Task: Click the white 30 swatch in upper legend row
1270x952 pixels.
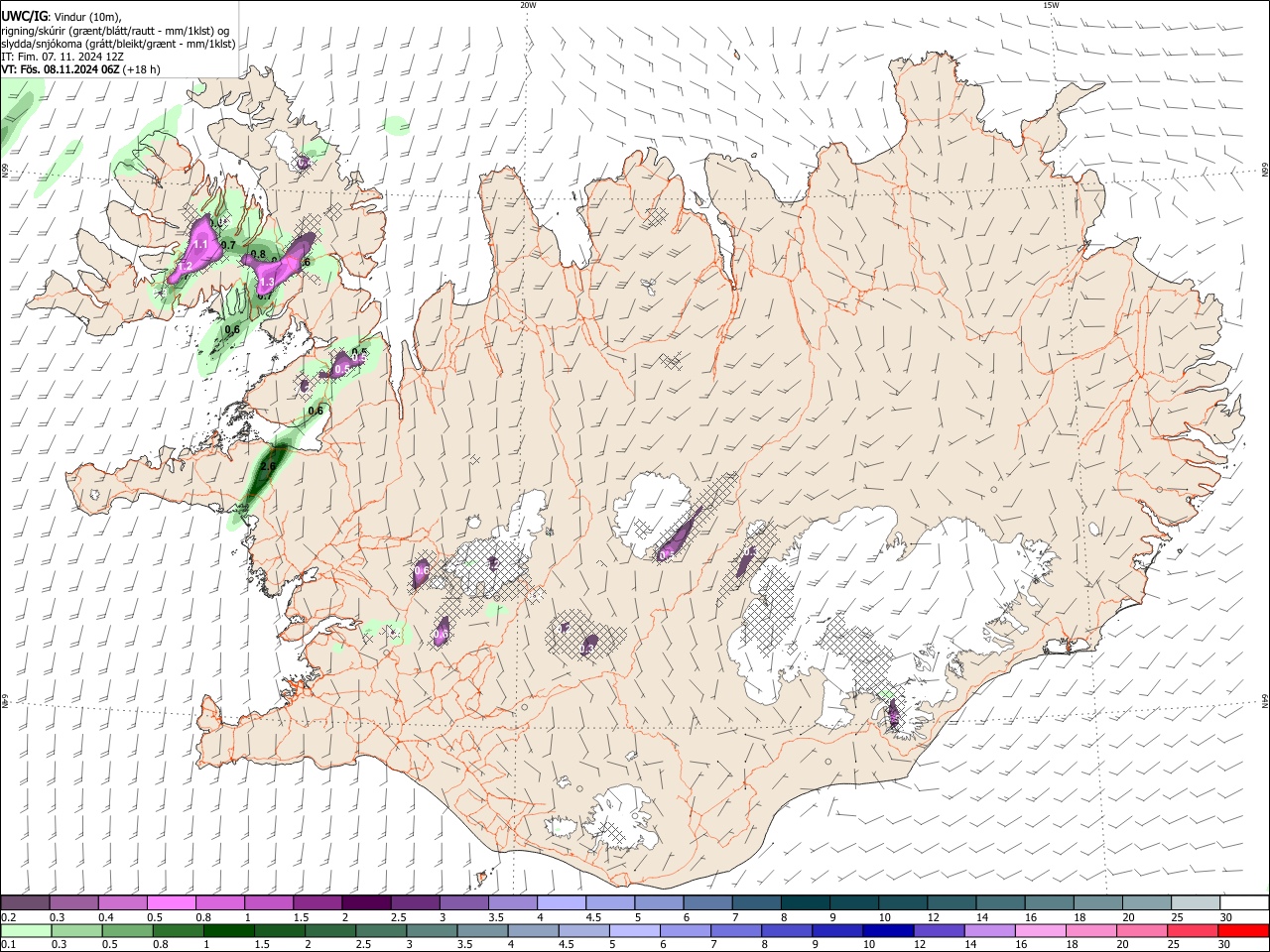Action: tap(1243, 903)
